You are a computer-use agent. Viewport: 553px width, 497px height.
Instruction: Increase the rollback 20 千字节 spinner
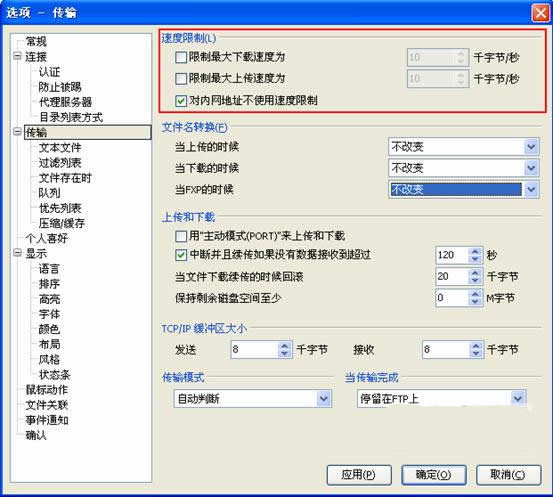click(475, 272)
